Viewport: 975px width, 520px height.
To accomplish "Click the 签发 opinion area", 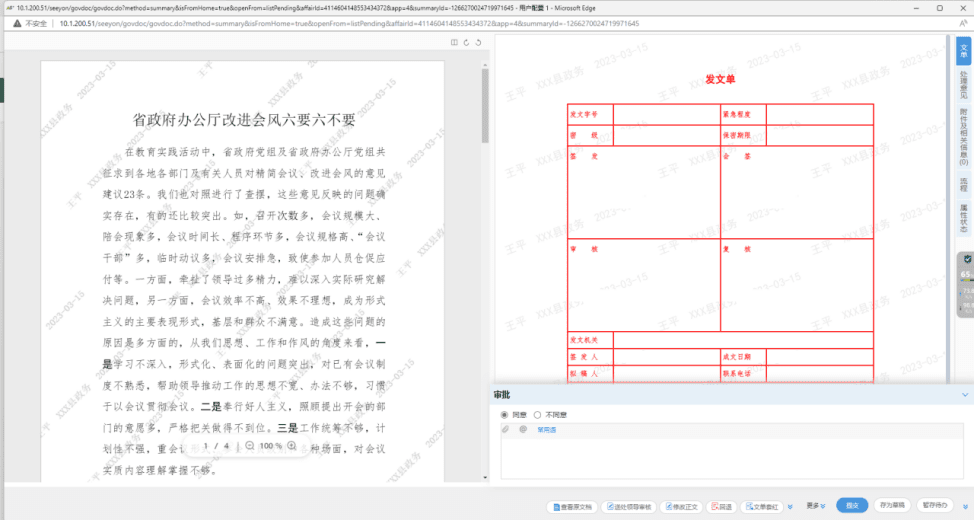I will (644, 192).
